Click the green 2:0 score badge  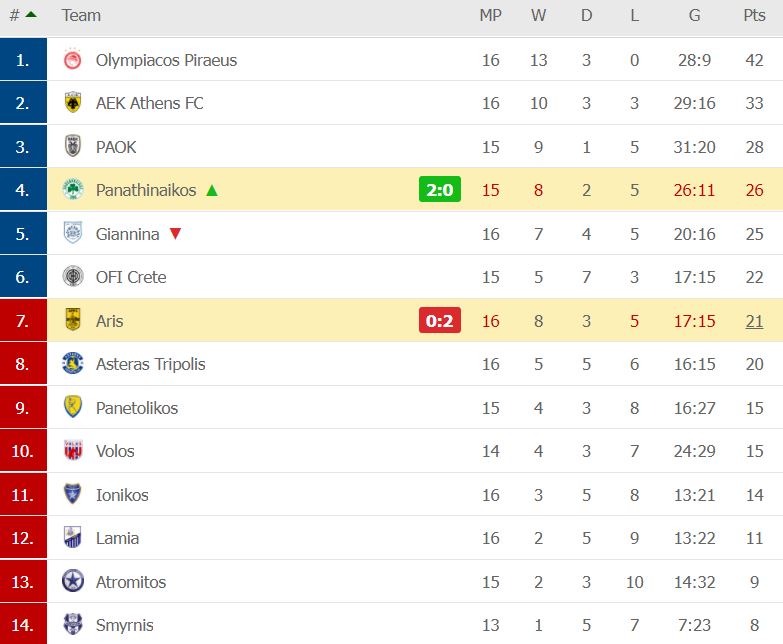440,190
